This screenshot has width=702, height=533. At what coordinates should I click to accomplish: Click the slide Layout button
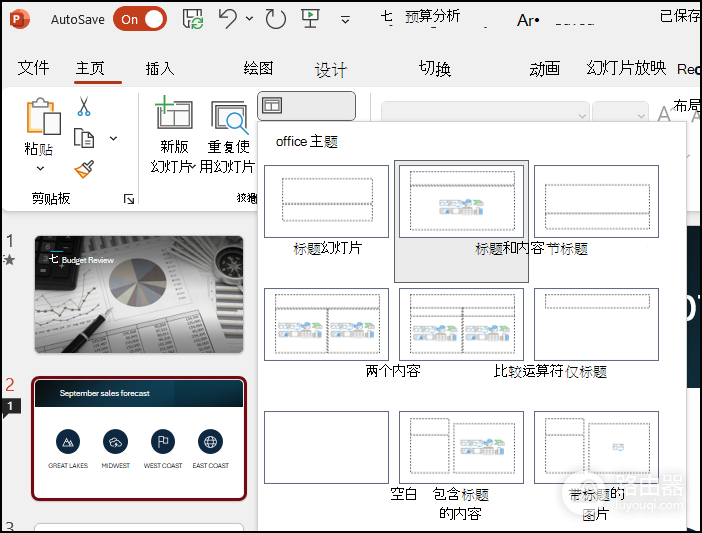click(x=306, y=106)
